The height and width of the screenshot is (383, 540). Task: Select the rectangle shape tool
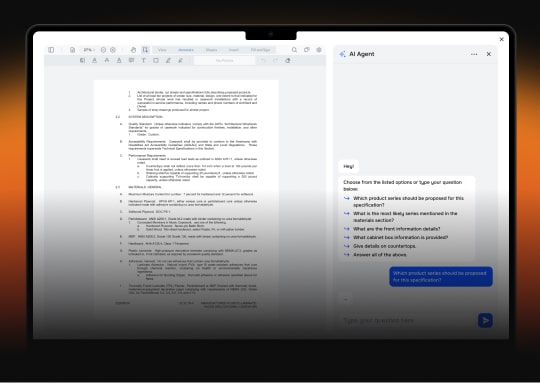click(156, 61)
